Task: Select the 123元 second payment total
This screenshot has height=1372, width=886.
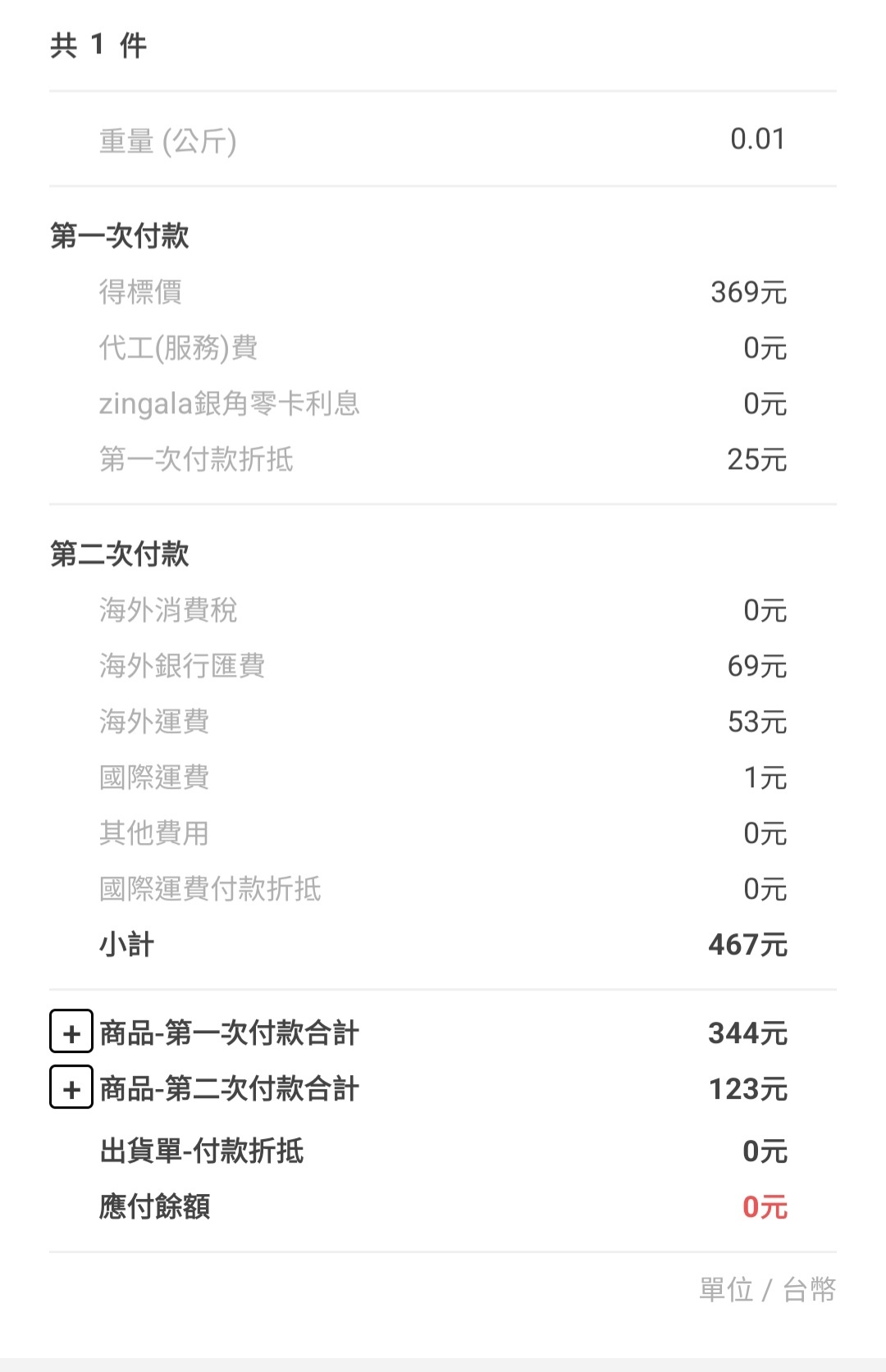Action: [747, 1088]
